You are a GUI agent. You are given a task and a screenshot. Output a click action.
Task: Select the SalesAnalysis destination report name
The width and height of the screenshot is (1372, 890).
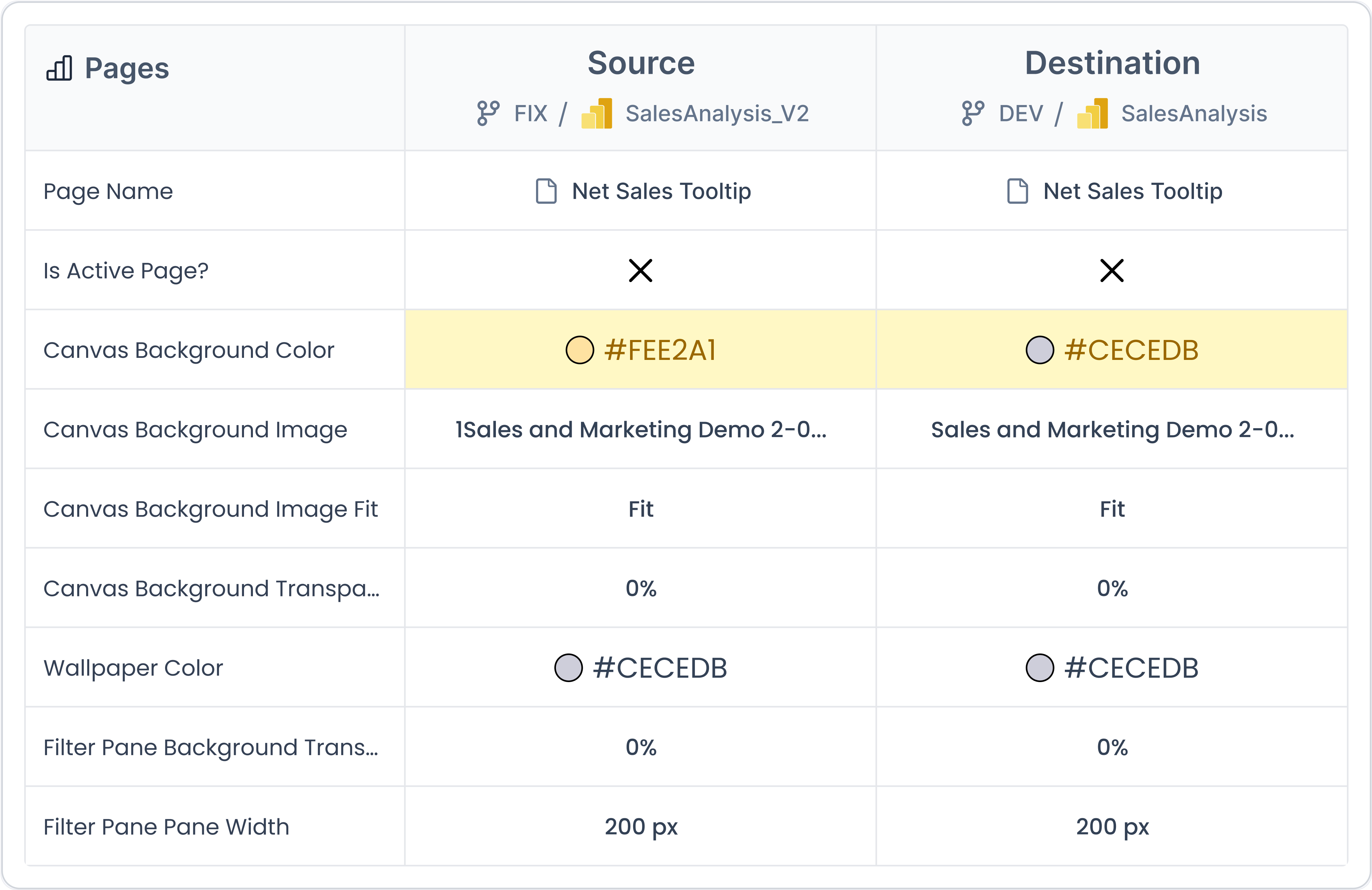(x=1194, y=114)
